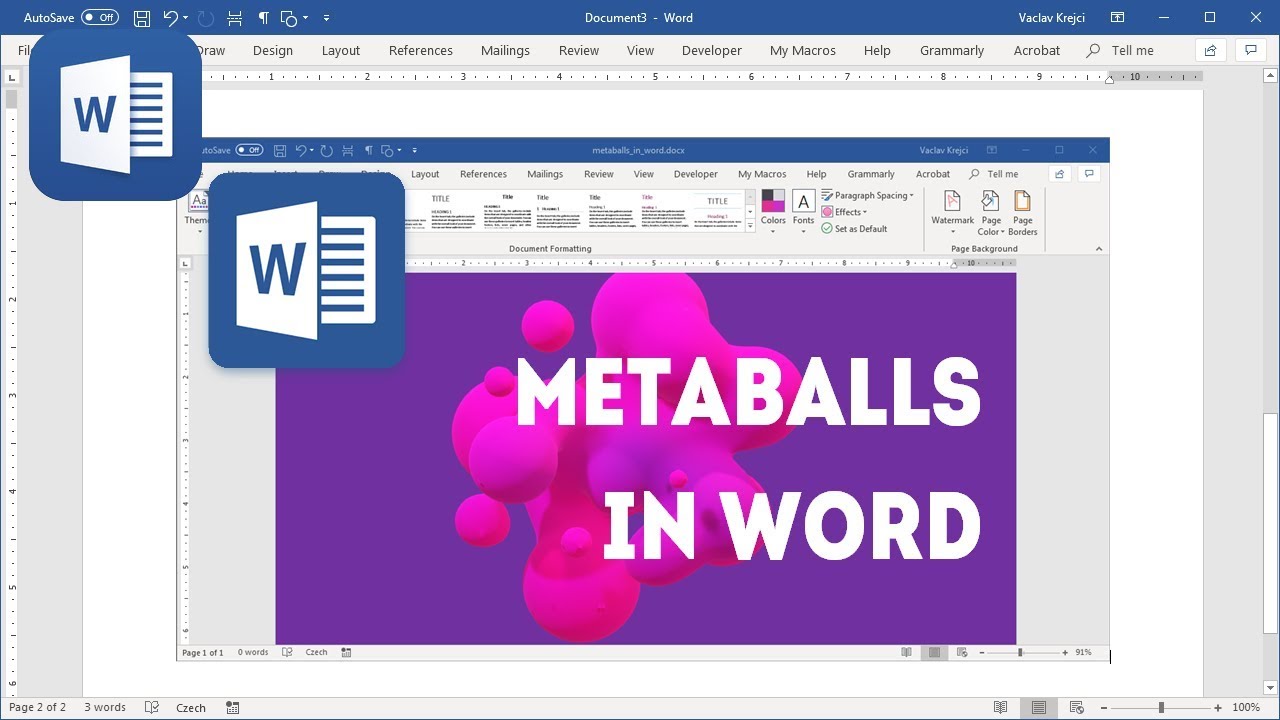This screenshot has width=1280, height=720.
Task: Undo last action in Document3 window
Action: pos(170,18)
